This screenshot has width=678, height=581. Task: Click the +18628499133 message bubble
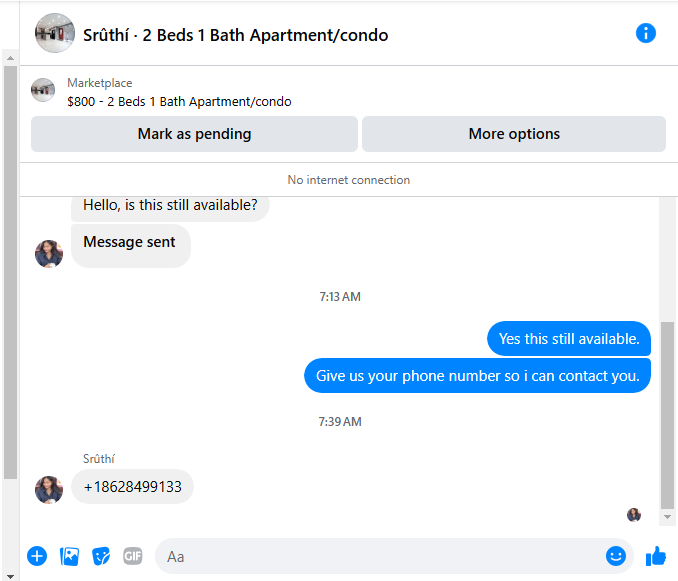[132, 487]
